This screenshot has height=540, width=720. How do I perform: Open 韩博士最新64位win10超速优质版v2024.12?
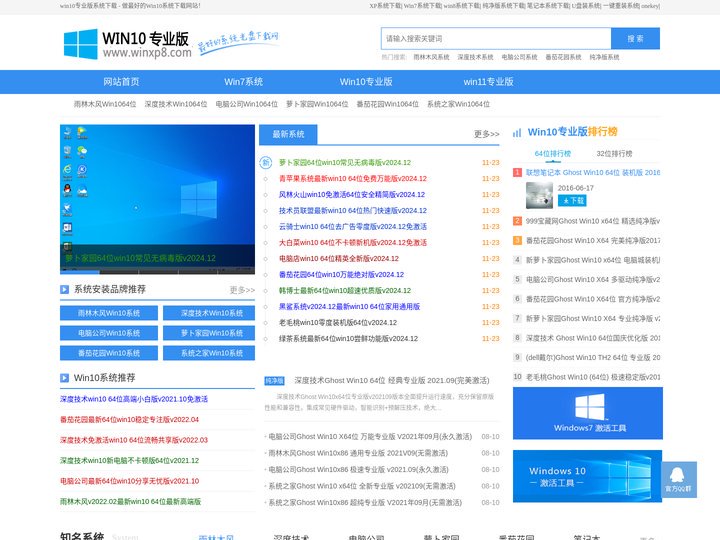[345, 291]
